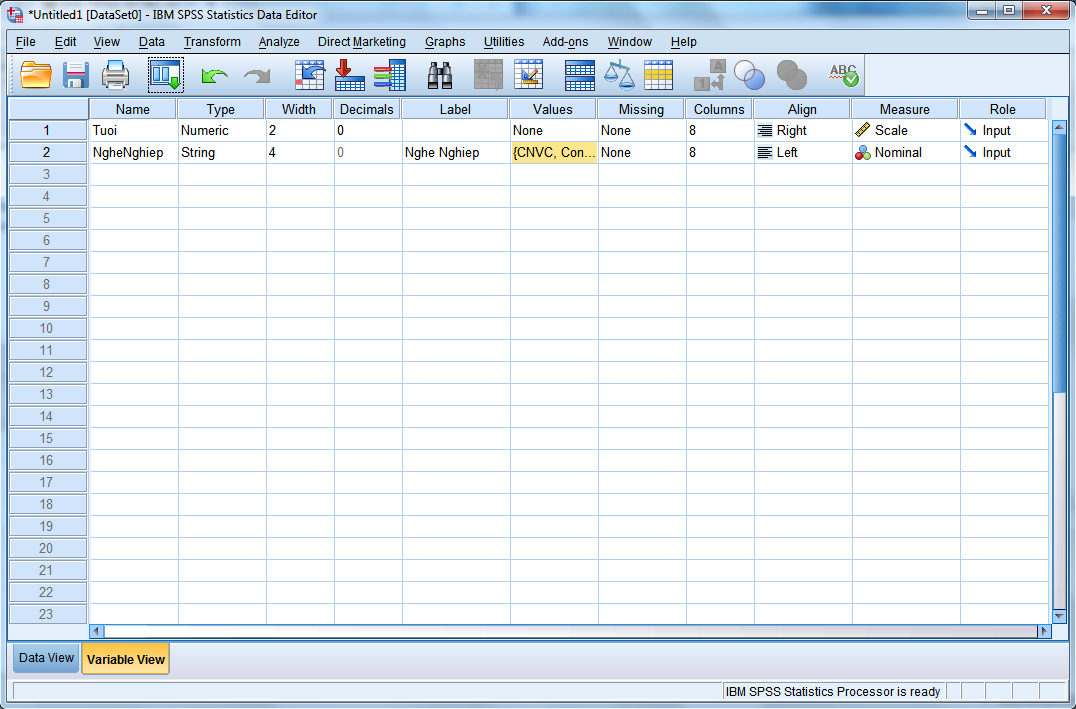Open the Recall recently used dialogs icon
1076x709 pixels.
click(166, 75)
